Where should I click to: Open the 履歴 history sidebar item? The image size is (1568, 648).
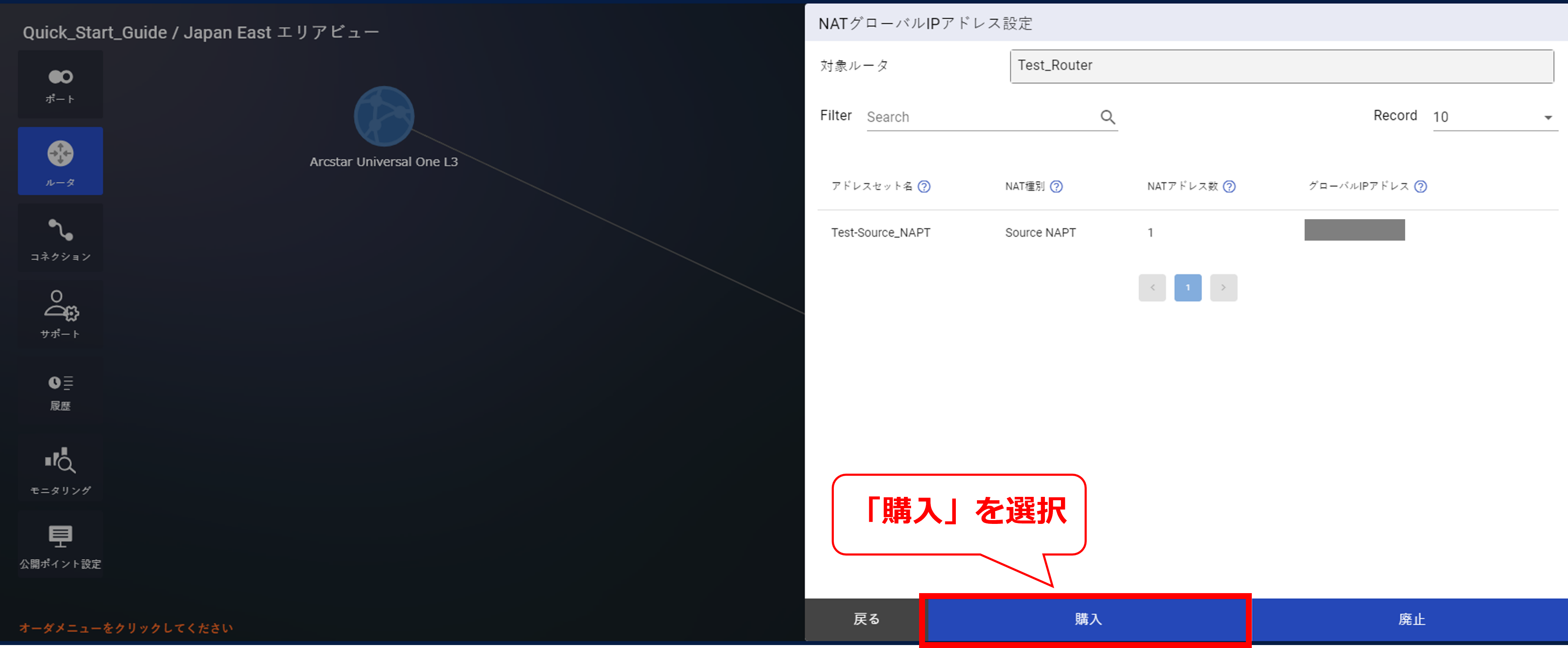tap(60, 391)
